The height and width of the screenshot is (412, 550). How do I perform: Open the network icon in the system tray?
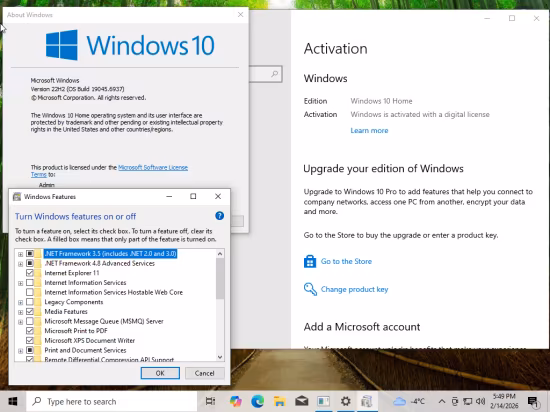click(x=468, y=401)
